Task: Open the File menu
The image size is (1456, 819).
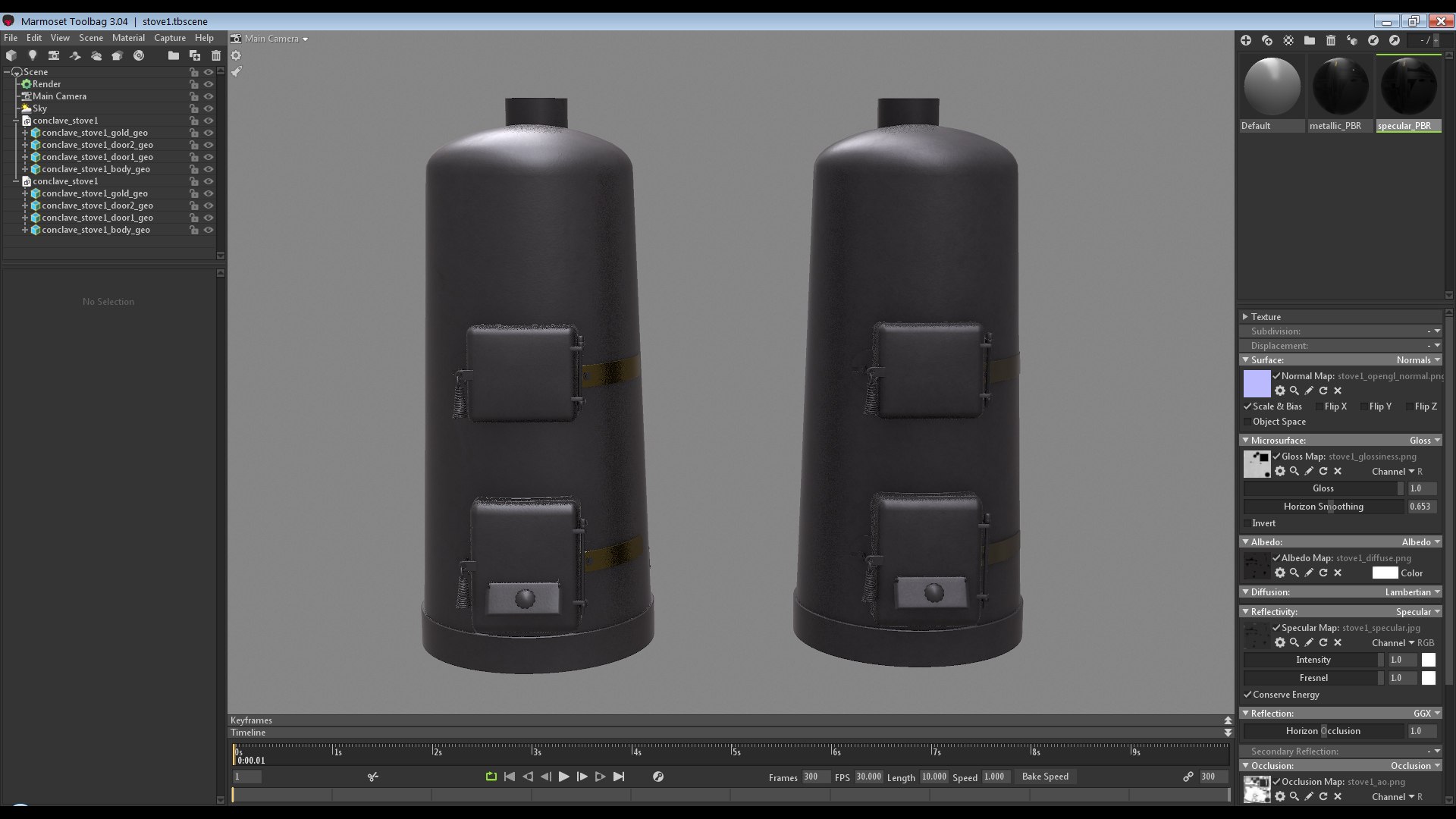Action: [x=11, y=38]
